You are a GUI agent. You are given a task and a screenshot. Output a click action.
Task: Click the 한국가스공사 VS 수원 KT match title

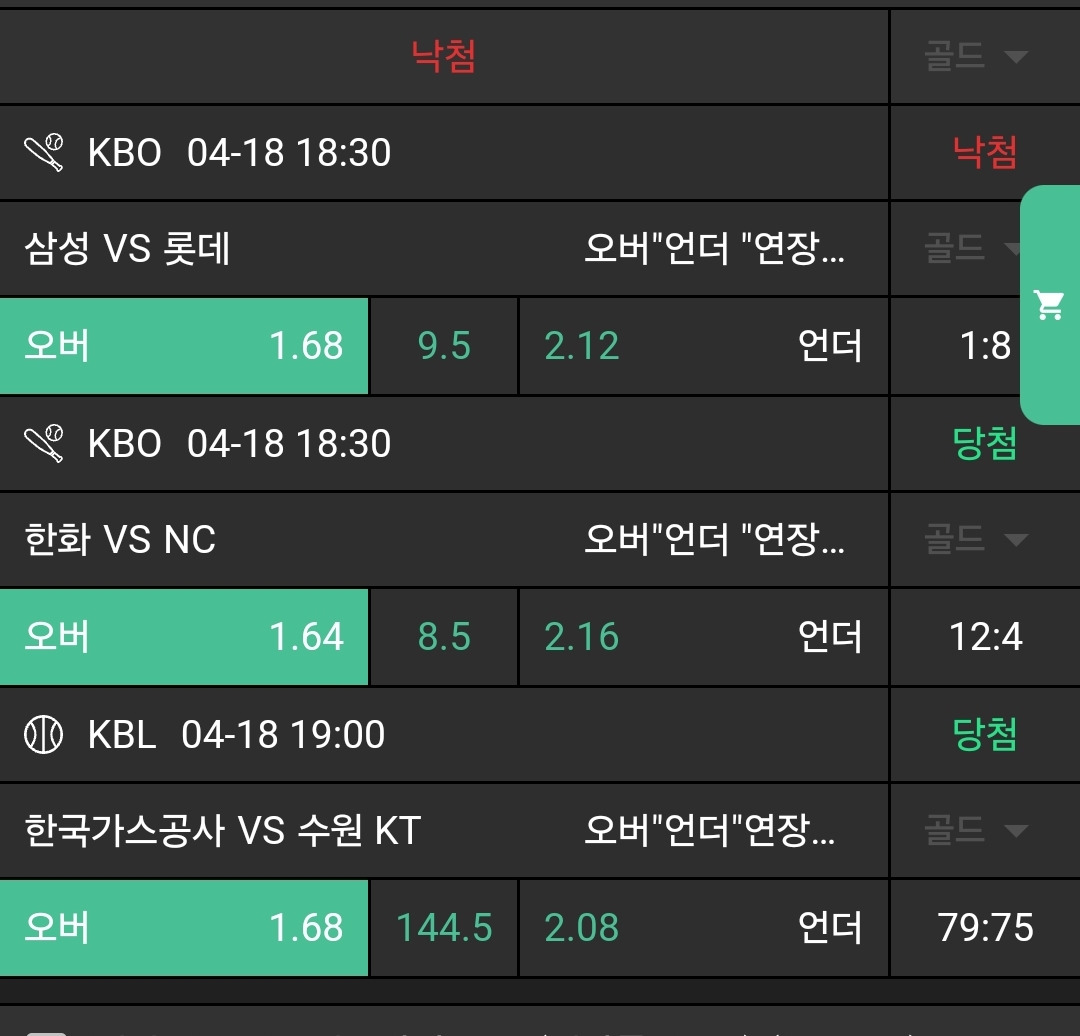(222, 831)
